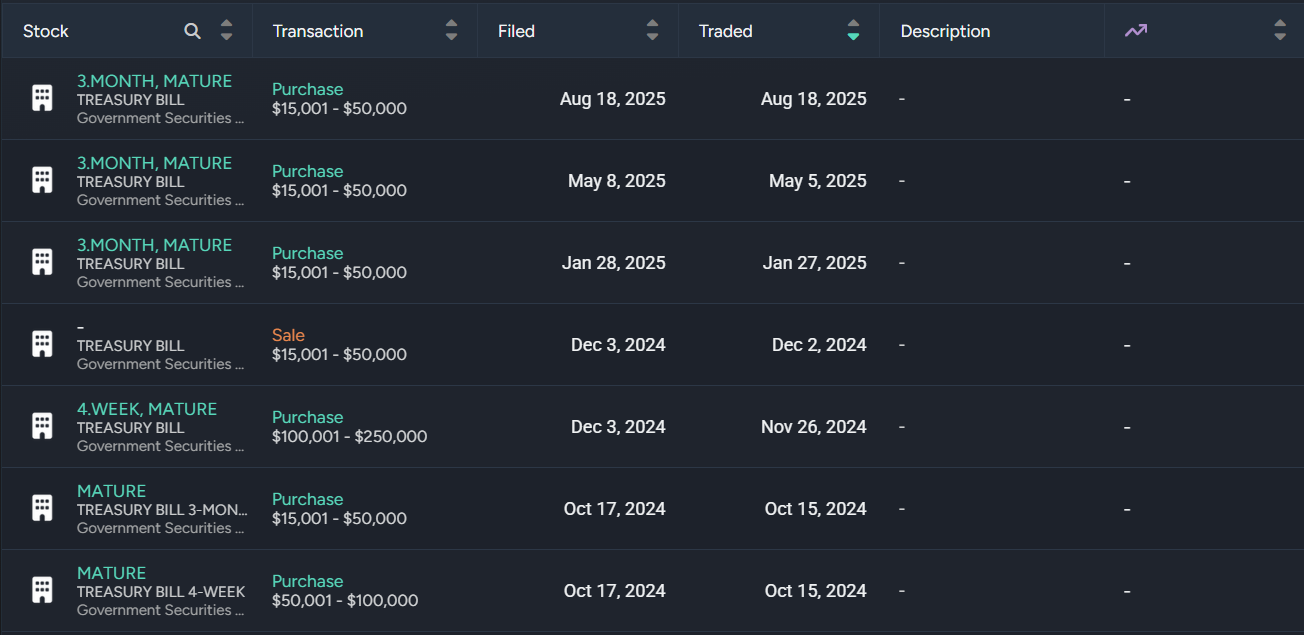Toggle sort arrows on Filed column

click(x=652, y=31)
